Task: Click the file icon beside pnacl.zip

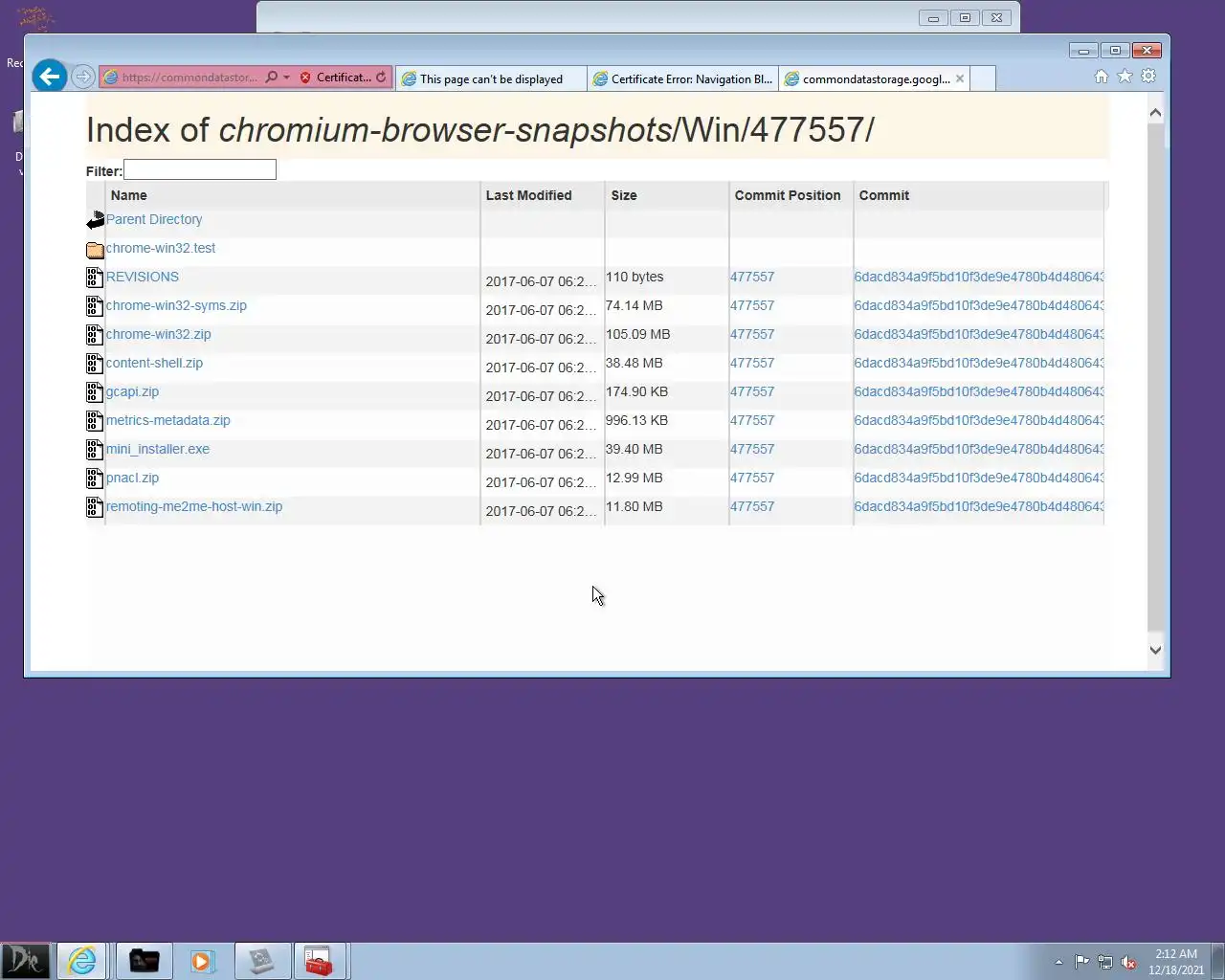Action: tap(95, 479)
